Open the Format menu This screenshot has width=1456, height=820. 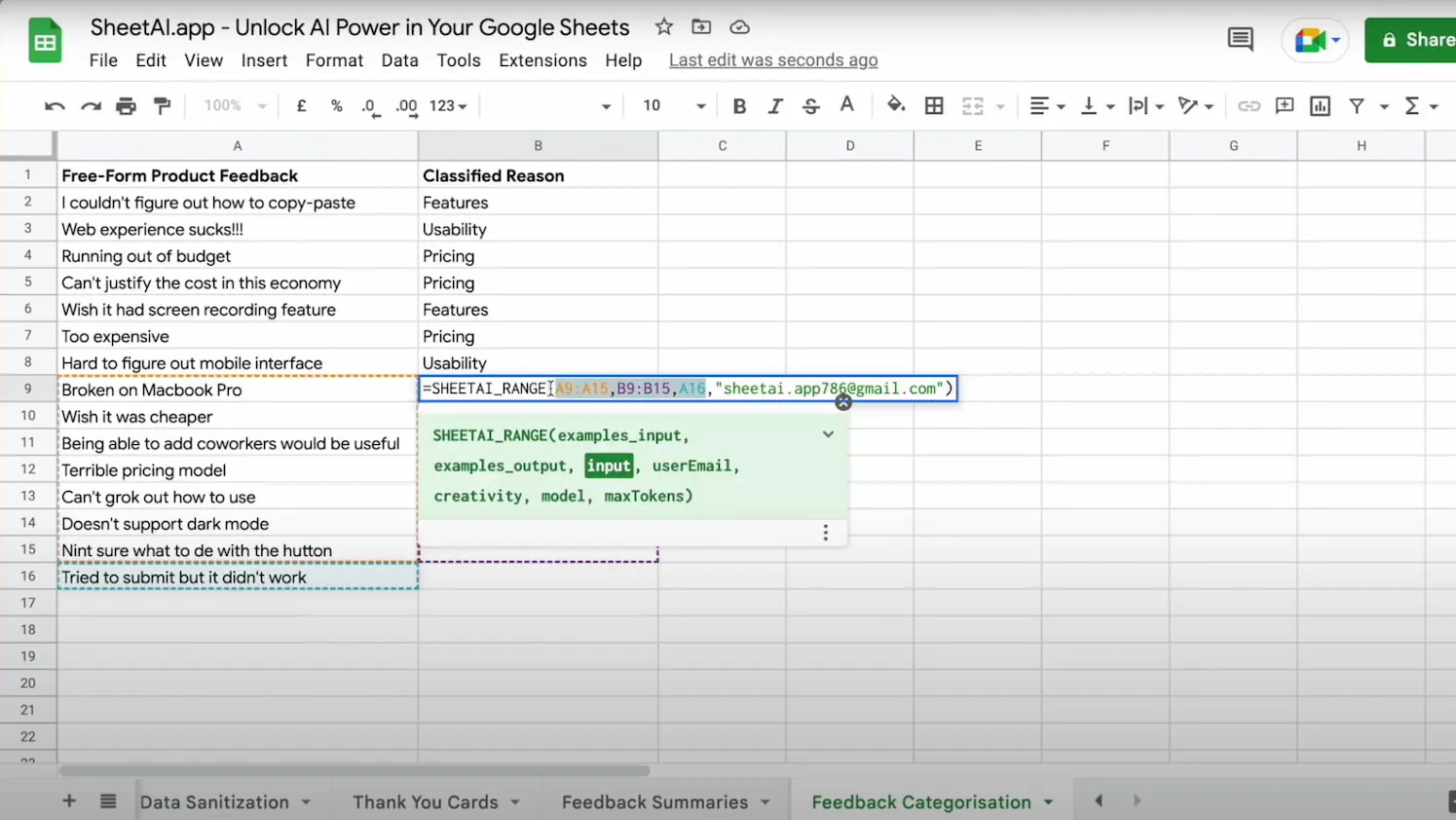pyautogui.click(x=334, y=60)
